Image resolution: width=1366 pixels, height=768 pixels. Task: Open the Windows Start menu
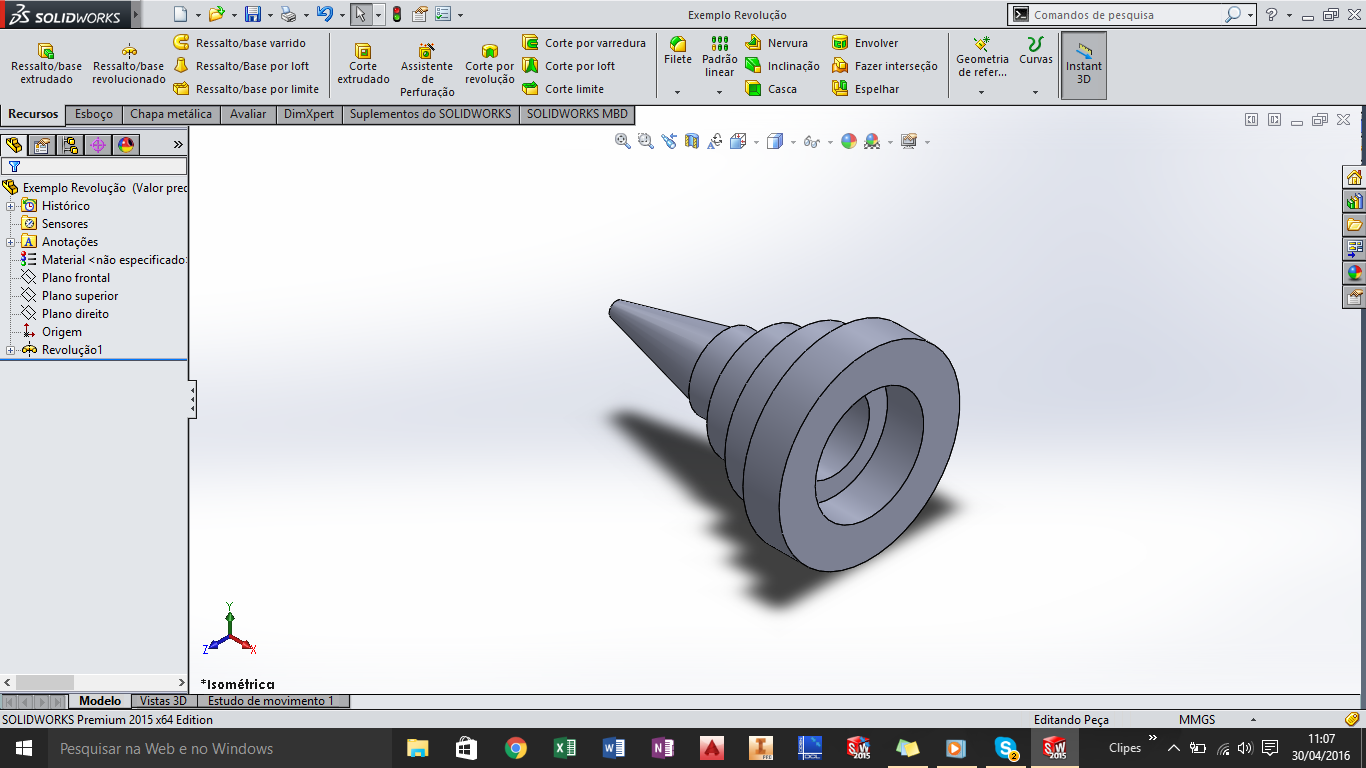[x=23, y=748]
